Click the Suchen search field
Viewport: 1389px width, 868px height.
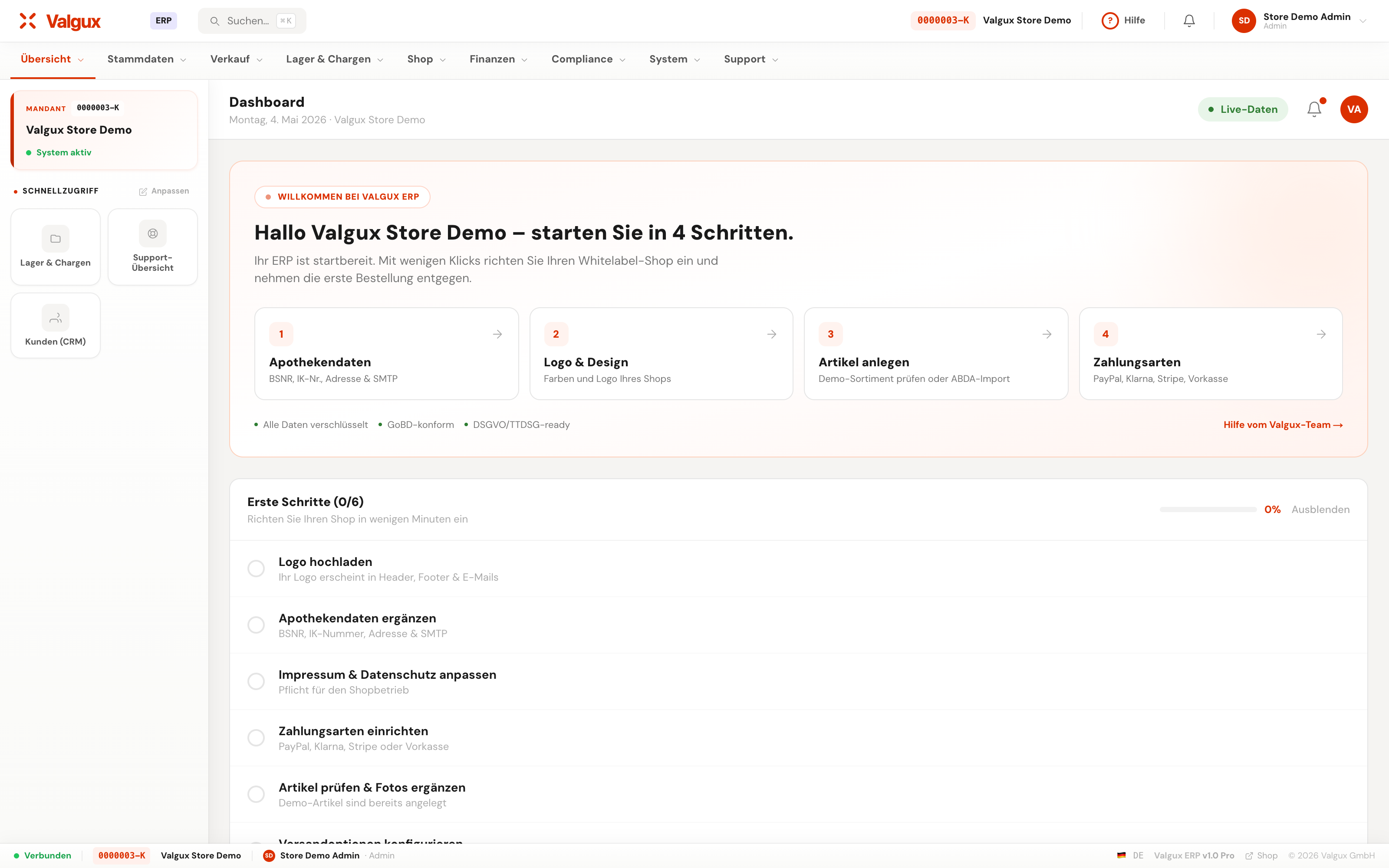[252, 21]
